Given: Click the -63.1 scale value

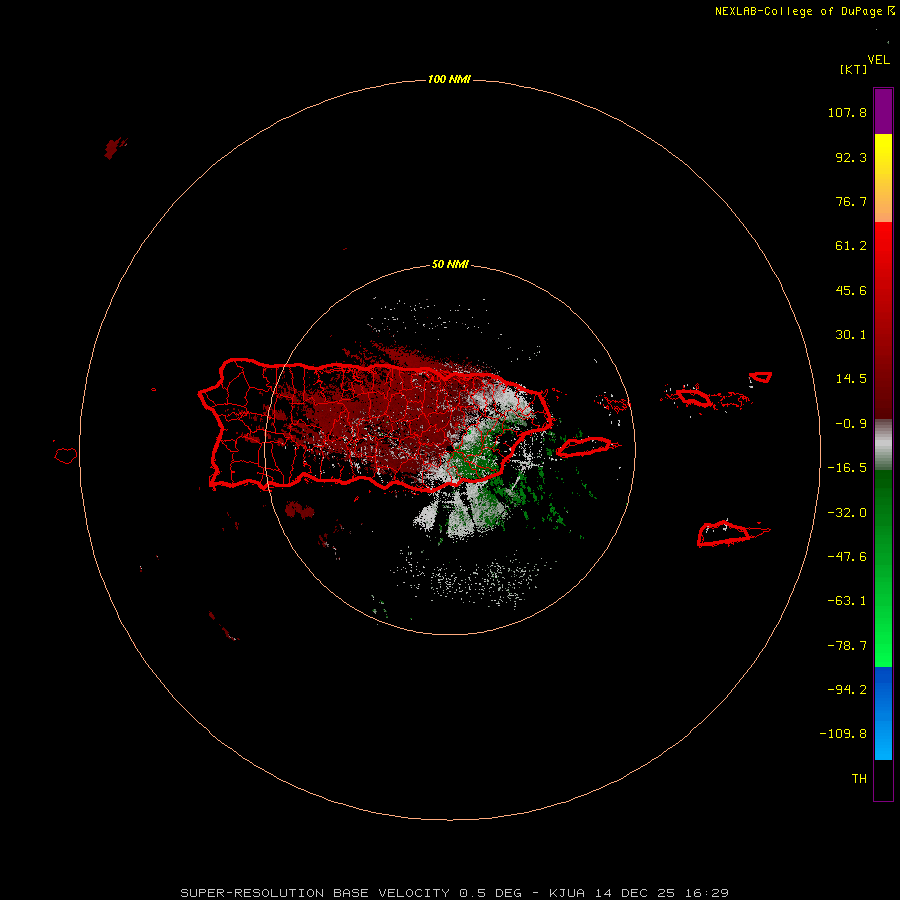Looking at the screenshot, I should [x=847, y=601].
